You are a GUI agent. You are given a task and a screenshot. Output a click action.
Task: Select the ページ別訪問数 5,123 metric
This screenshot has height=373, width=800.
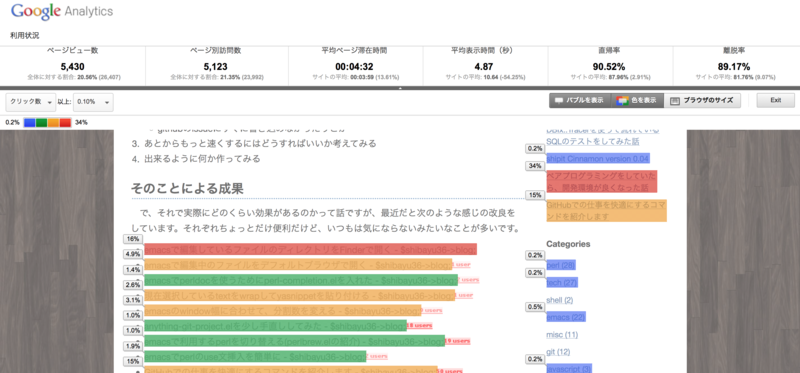pyautogui.click(x=217, y=64)
